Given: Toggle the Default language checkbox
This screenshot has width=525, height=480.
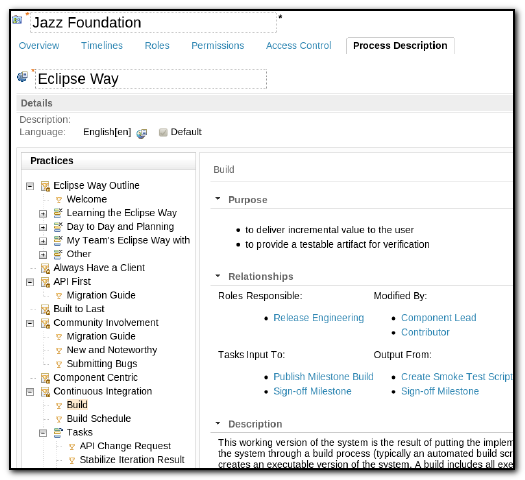Looking at the screenshot, I should tap(163, 132).
